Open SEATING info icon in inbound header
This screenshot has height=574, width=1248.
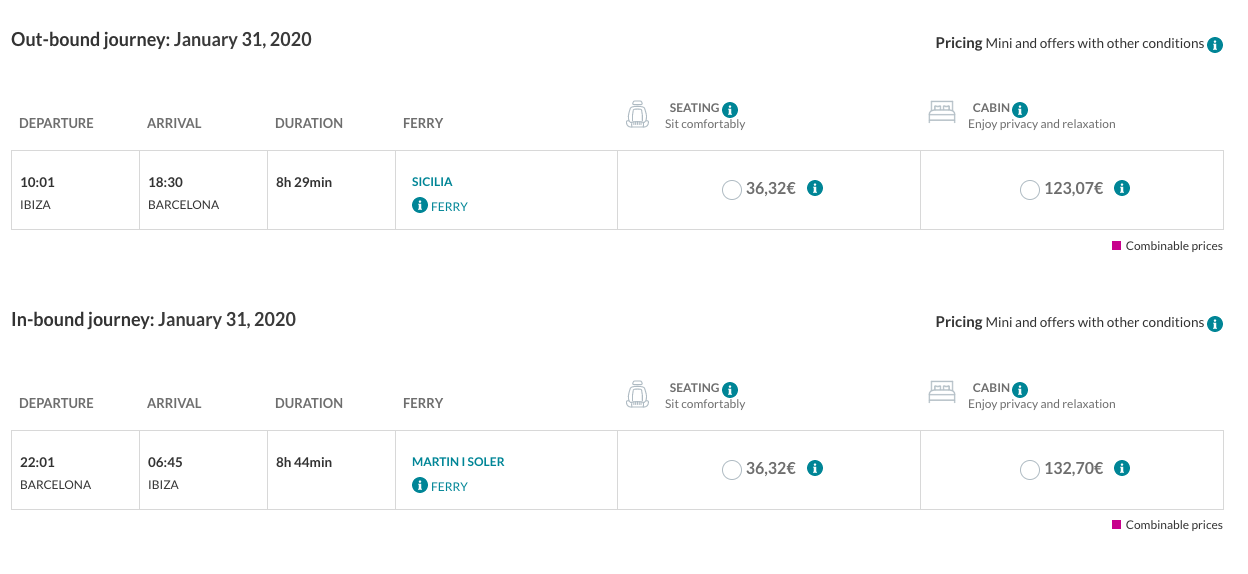(730, 389)
